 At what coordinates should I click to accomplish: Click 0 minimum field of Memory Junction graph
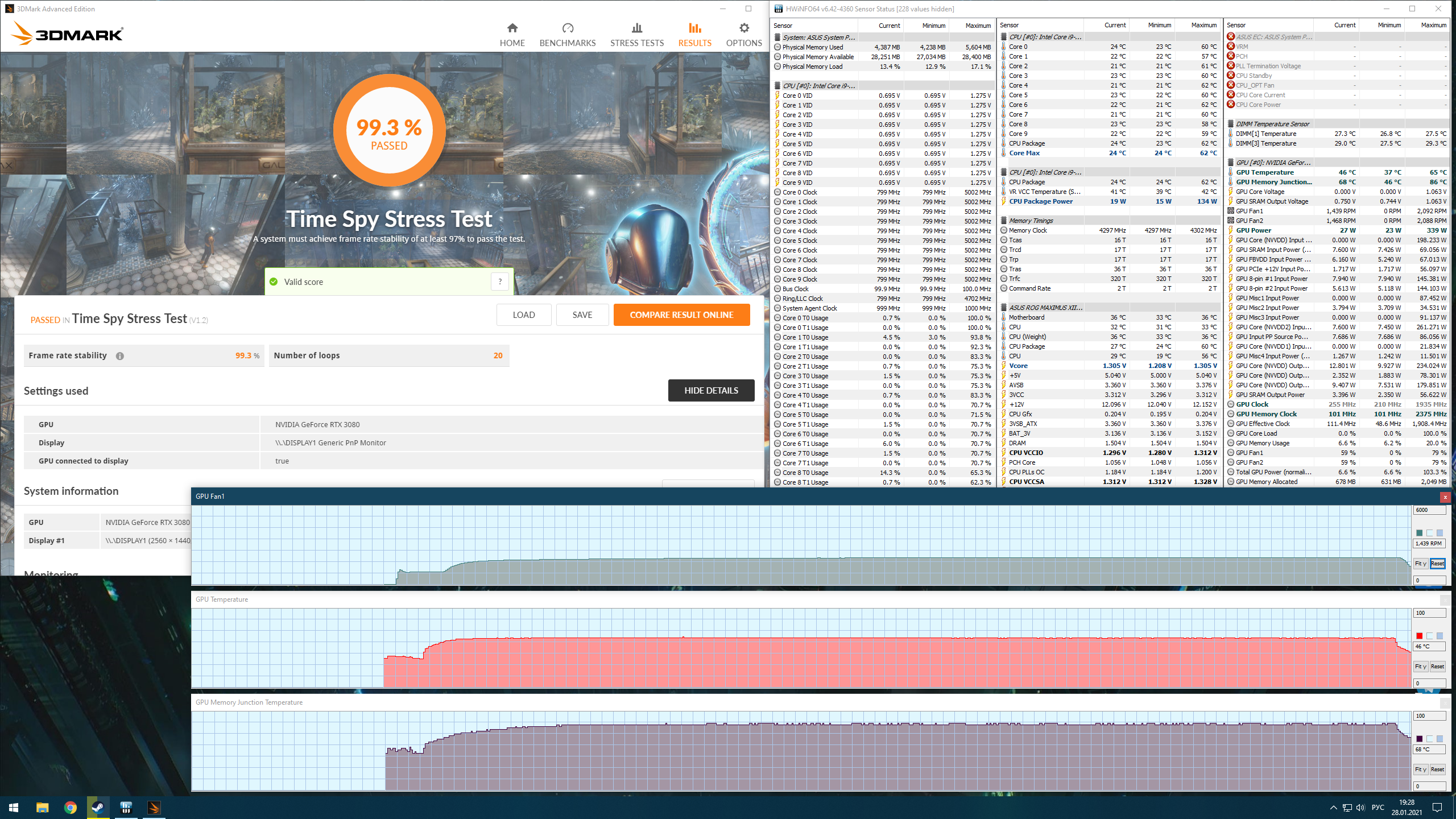click(1429, 787)
